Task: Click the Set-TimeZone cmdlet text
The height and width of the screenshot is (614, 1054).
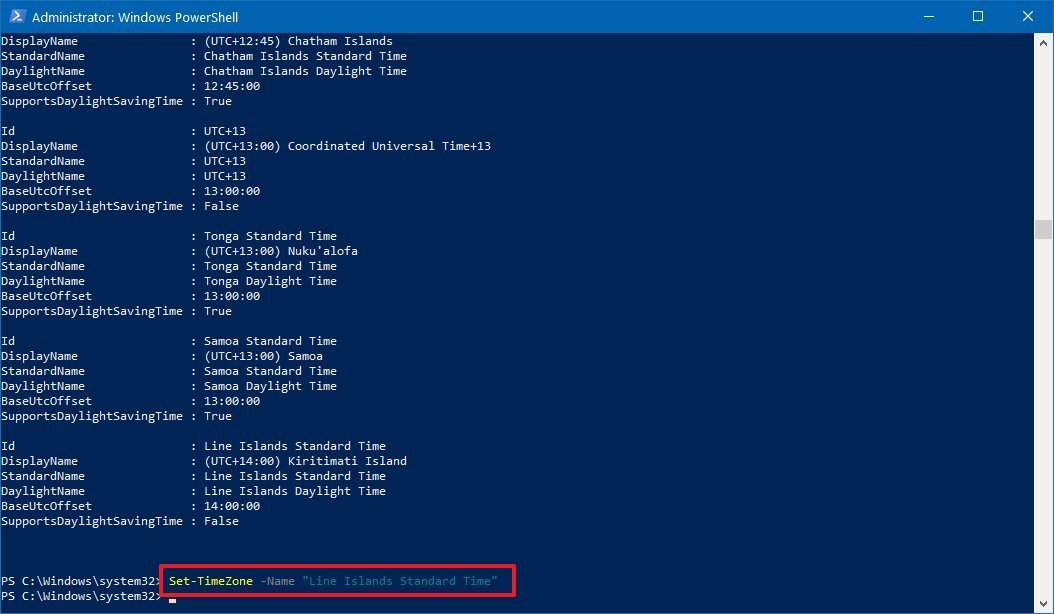Action: click(x=211, y=581)
